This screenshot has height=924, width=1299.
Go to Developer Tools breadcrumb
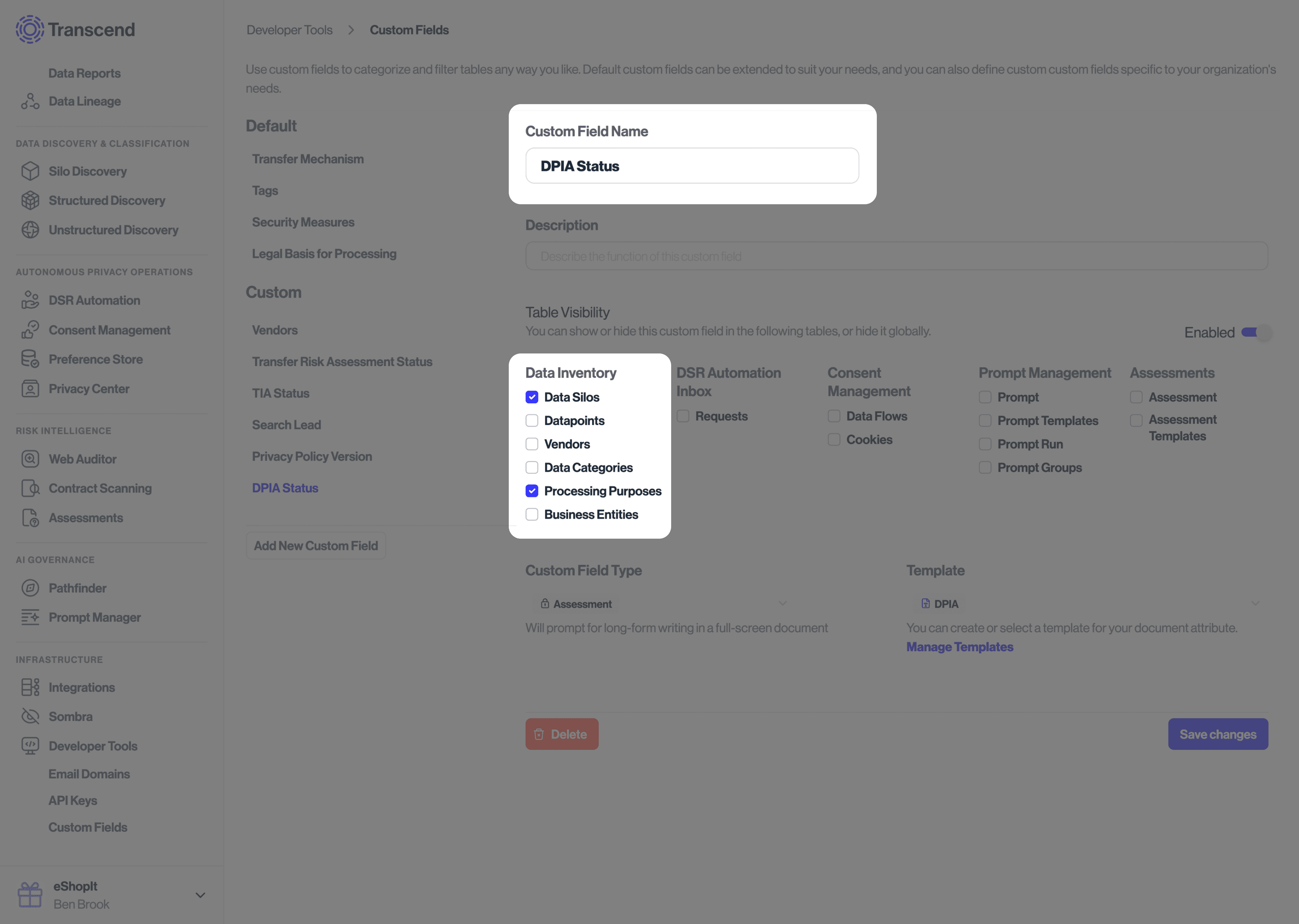coord(290,29)
